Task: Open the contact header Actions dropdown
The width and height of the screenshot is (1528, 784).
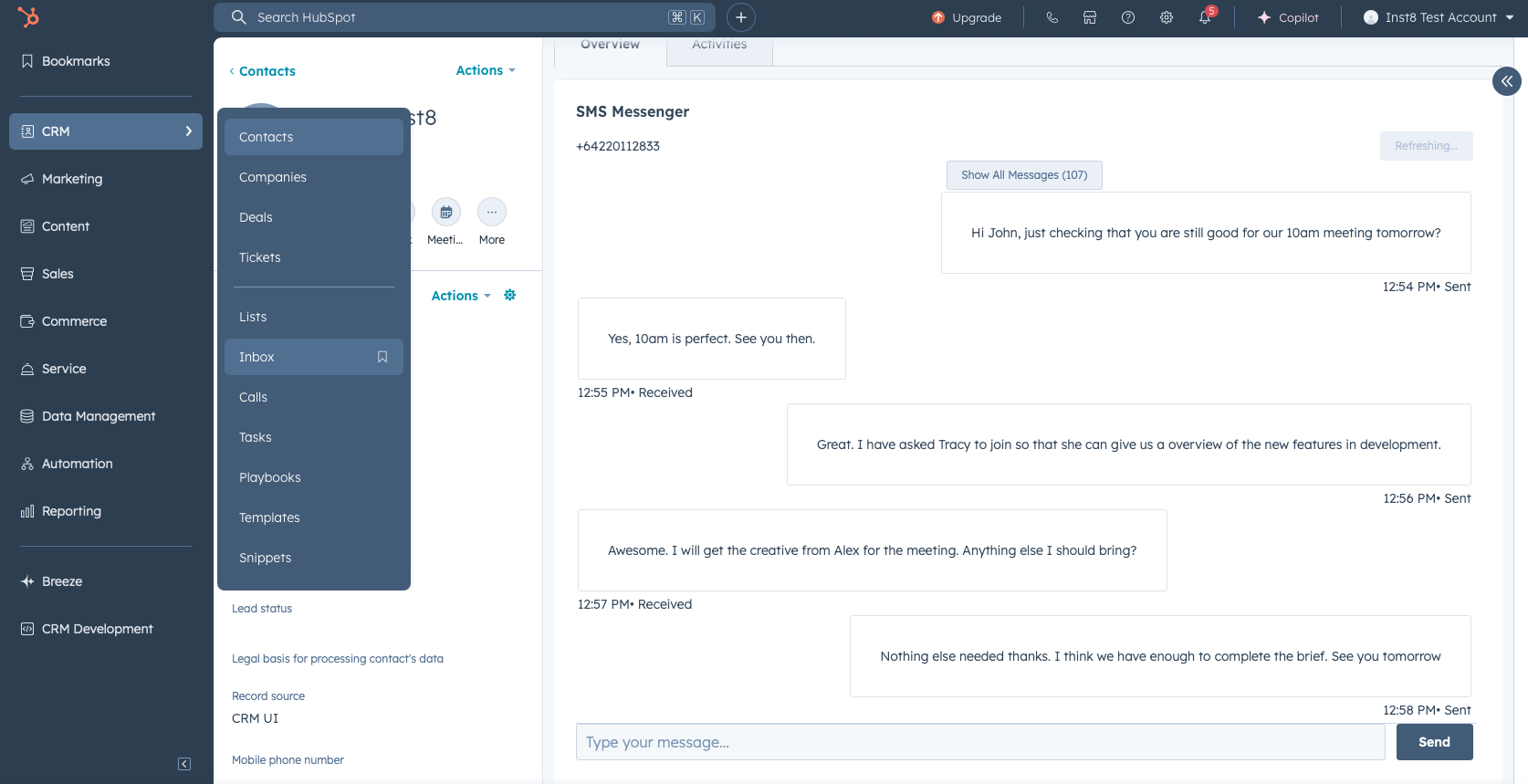Action: coord(486,70)
